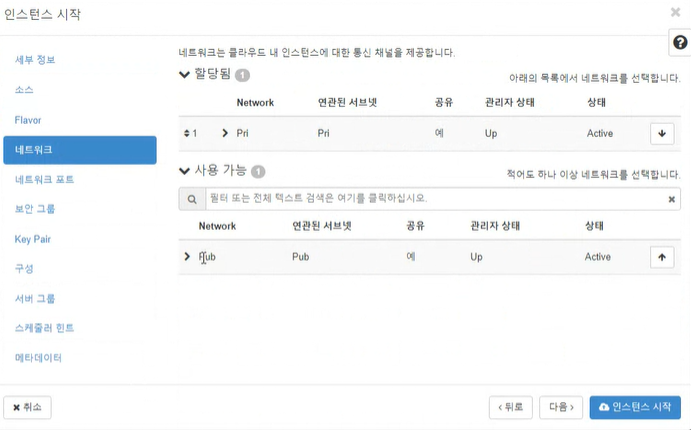Click the Pri subnet cell
Image resolution: width=691 pixels, height=430 pixels.
pyautogui.click(x=323, y=133)
